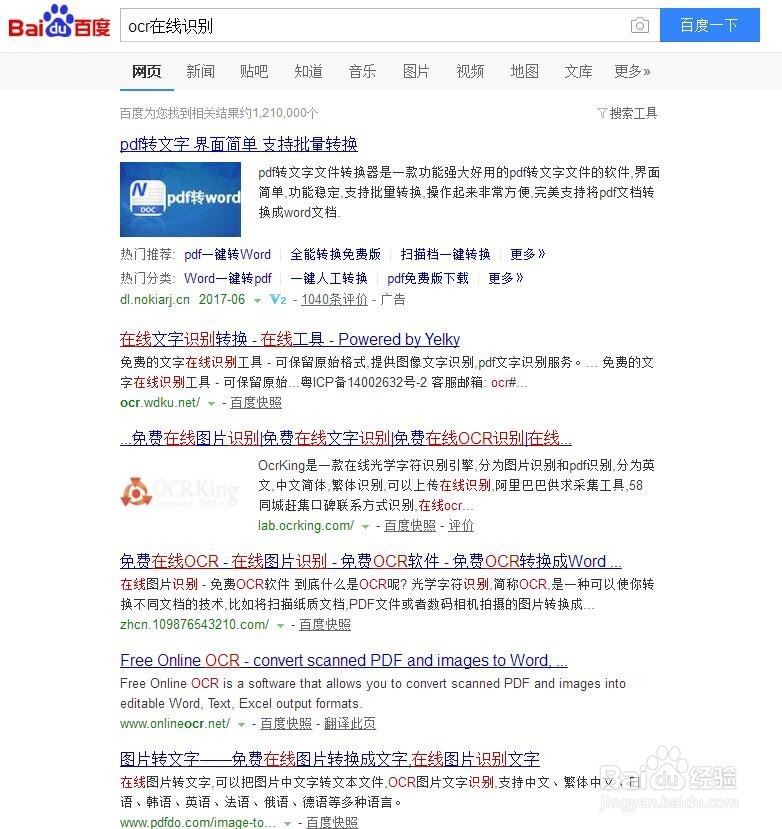
Task: Click the www.onlineocr.net/ URL text
Action: click(x=174, y=723)
